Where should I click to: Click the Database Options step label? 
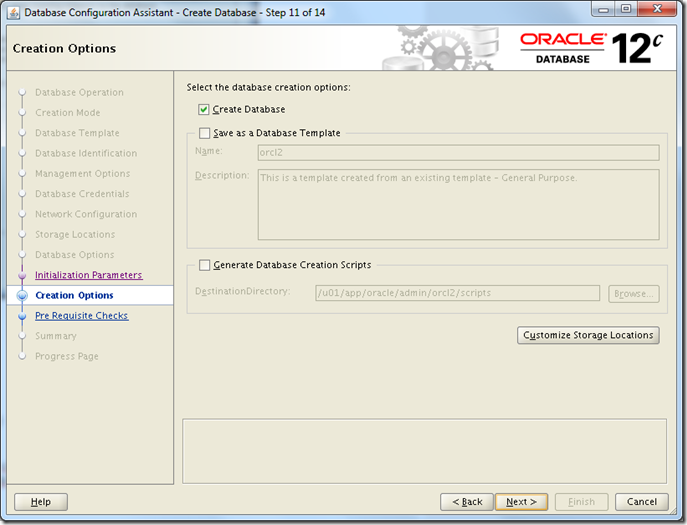pos(74,255)
